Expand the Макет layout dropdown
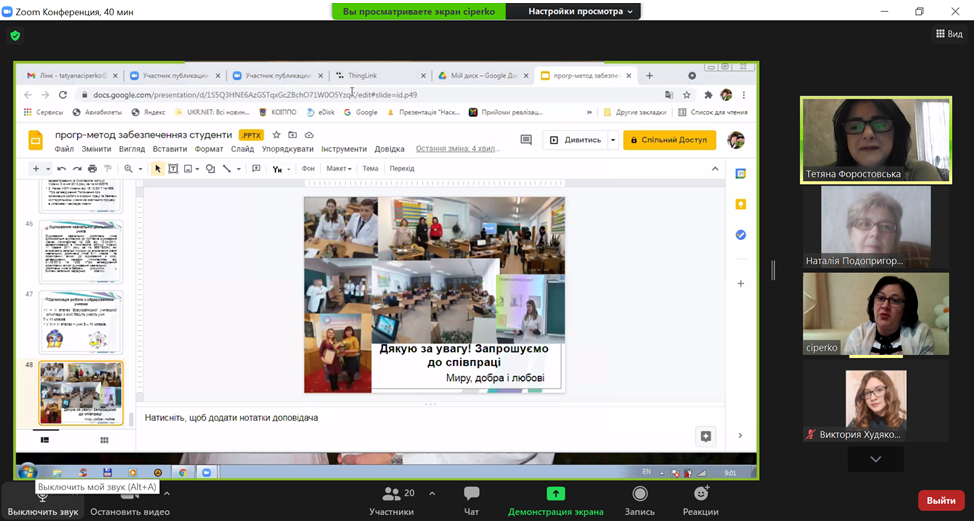974x523 pixels. point(340,169)
